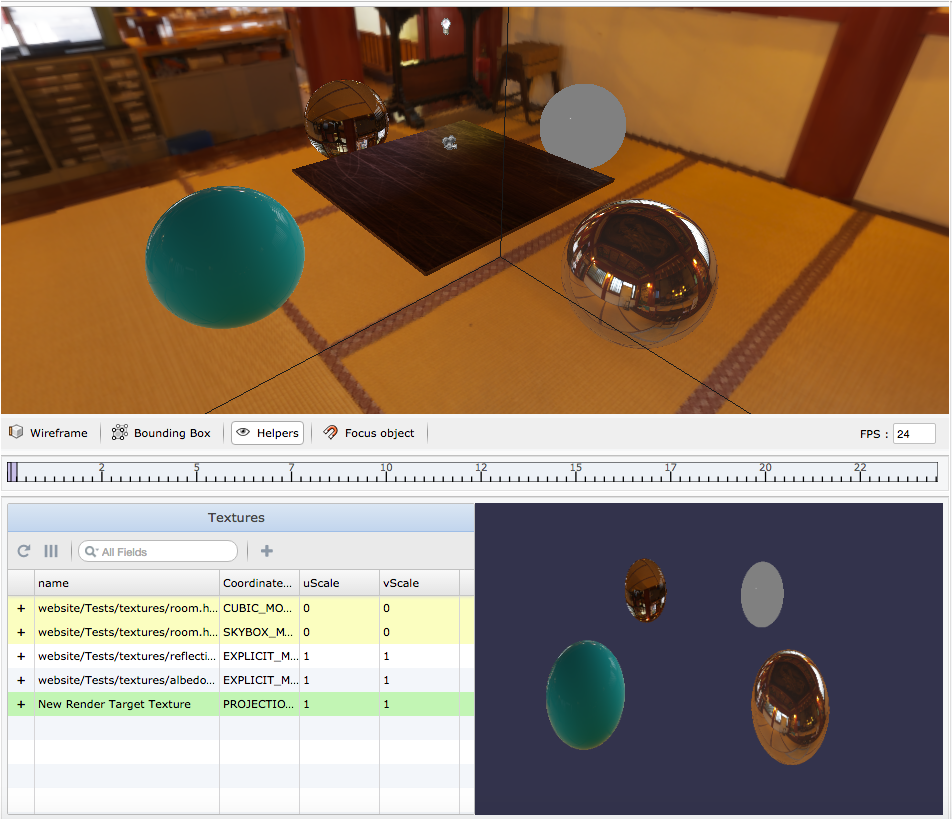Click the timeline playhead at the ruler start
The image size is (952, 819).
click(x=12, y=471)
